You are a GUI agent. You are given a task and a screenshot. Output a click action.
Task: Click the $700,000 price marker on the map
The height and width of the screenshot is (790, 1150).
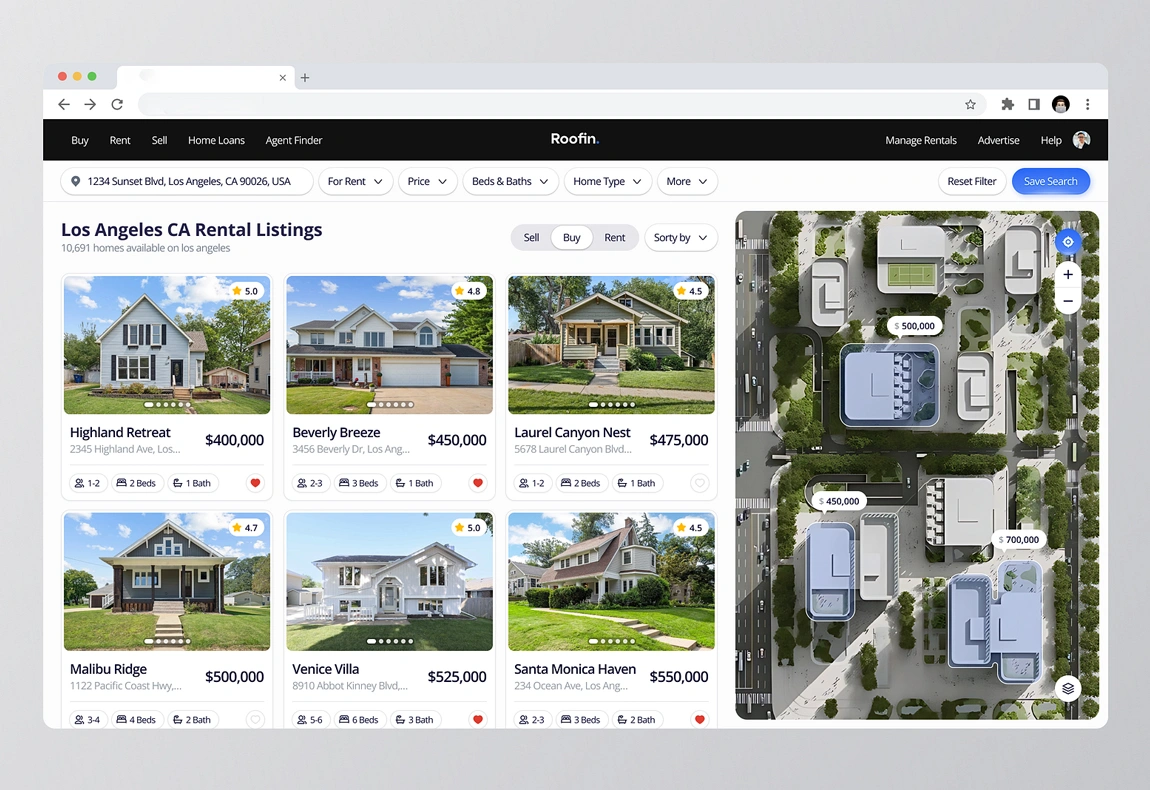point(1018,539)
